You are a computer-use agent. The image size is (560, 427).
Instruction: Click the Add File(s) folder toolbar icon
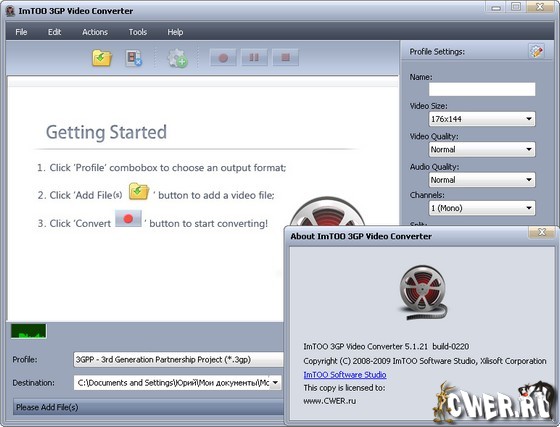pyautogui.click(x=102, y=58)
